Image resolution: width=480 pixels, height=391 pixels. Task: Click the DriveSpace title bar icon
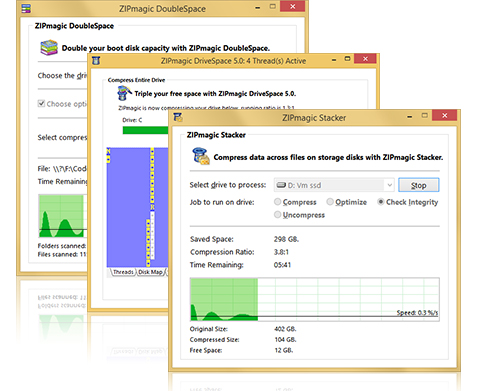click(96, 61)
